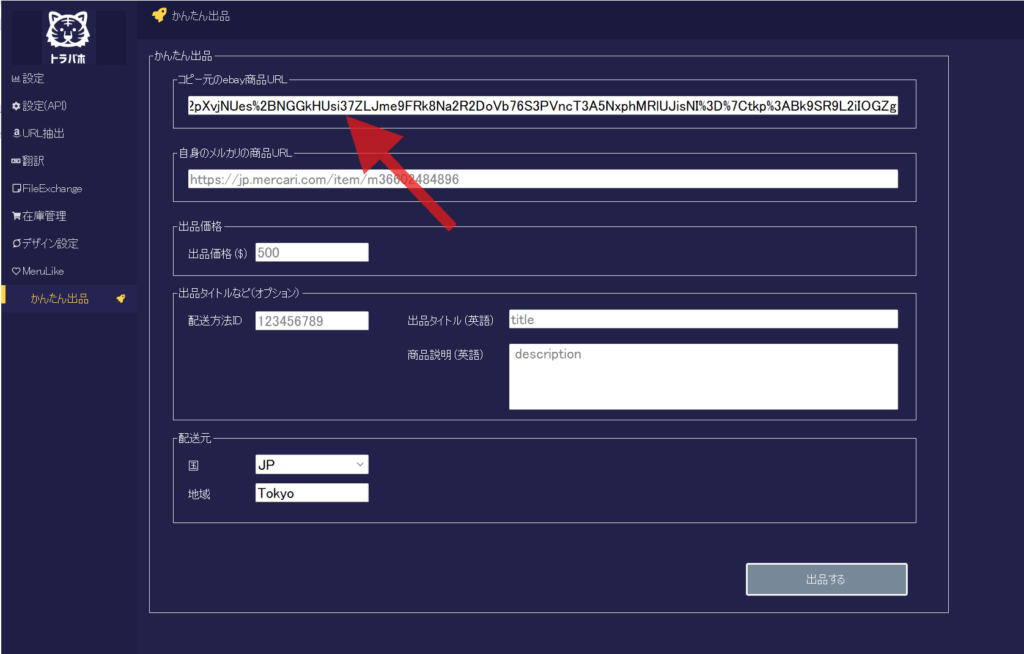Click the メルカリ商品URL input field
1024x654 pixels.
[x=542, y=179]
